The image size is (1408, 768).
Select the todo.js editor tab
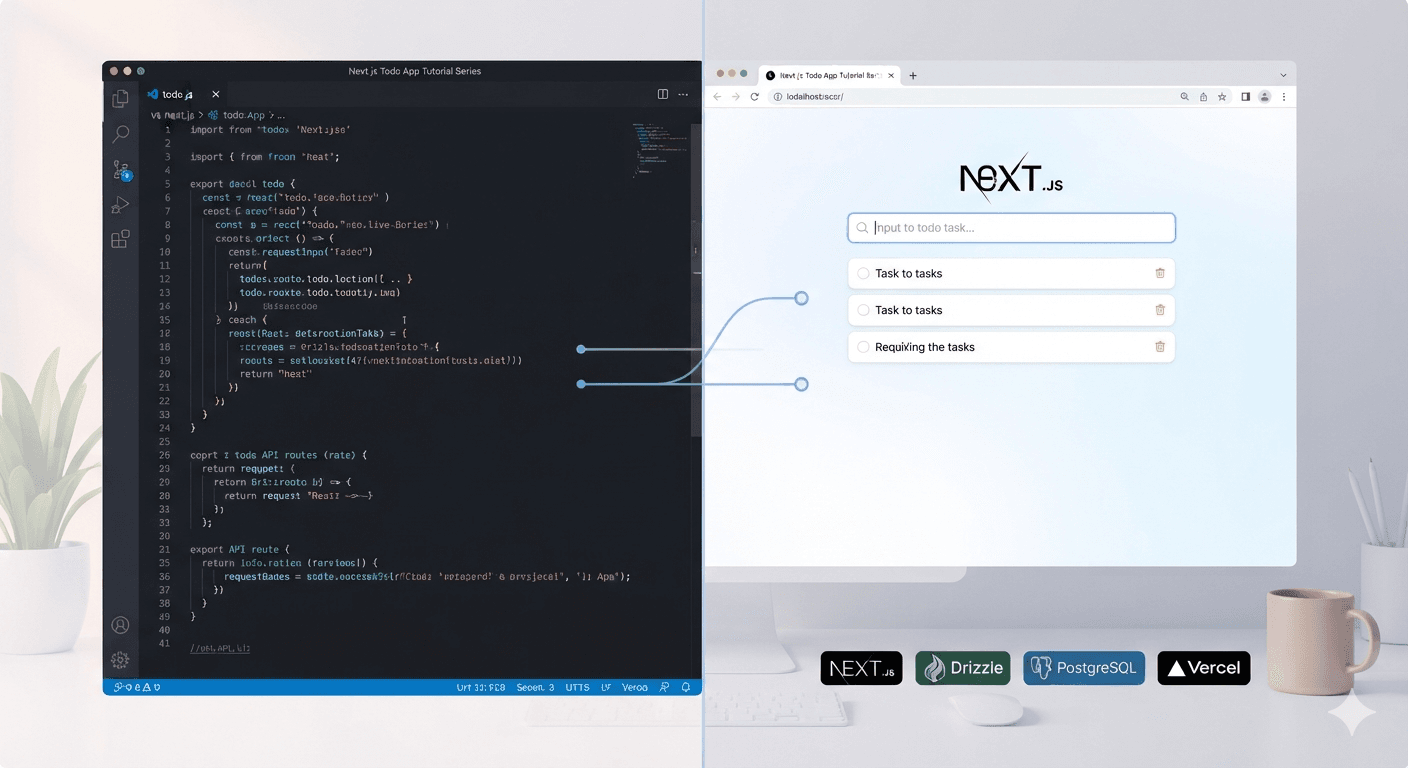(x=184, y=94)
